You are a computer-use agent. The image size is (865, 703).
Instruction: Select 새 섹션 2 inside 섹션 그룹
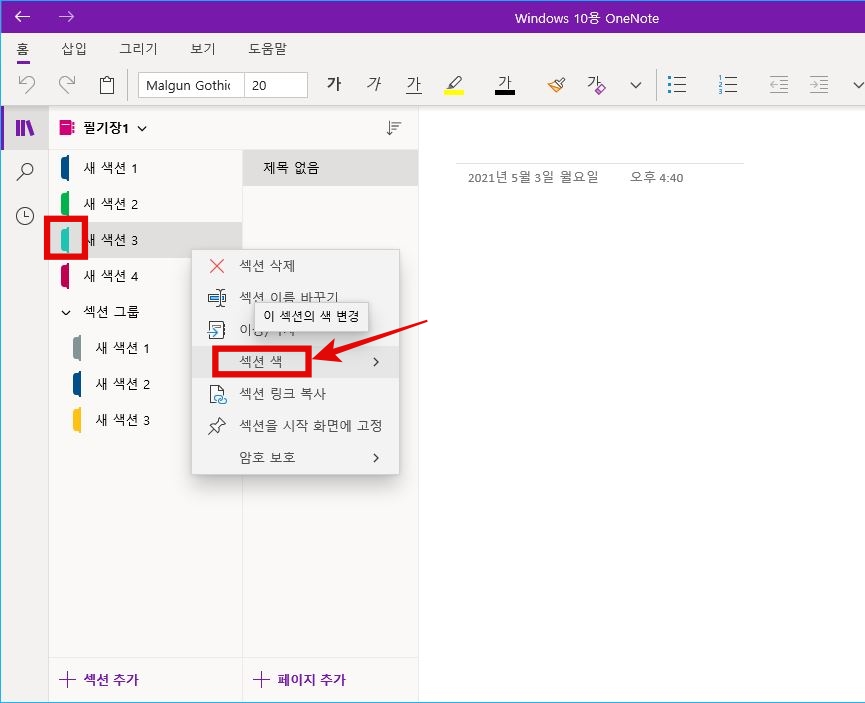pos(120,384)
